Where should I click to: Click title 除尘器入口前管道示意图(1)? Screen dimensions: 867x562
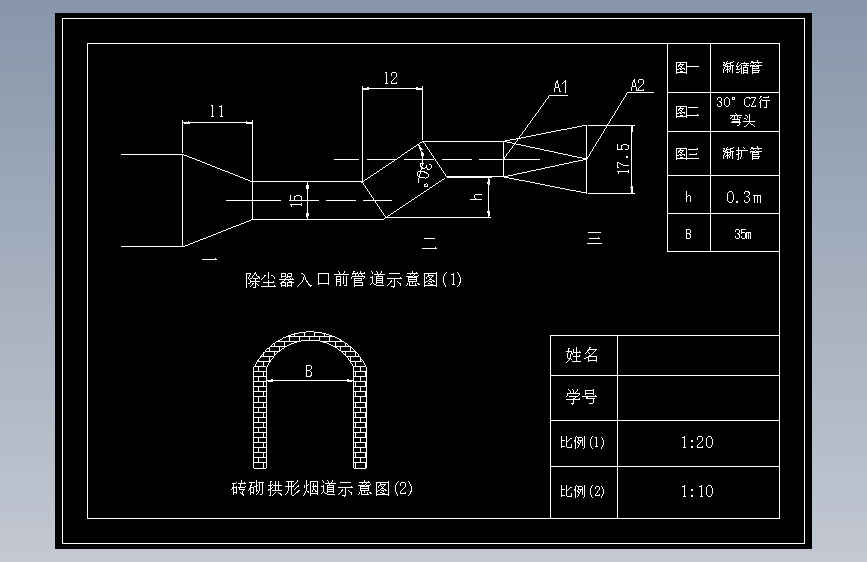[x=353, y=280]
